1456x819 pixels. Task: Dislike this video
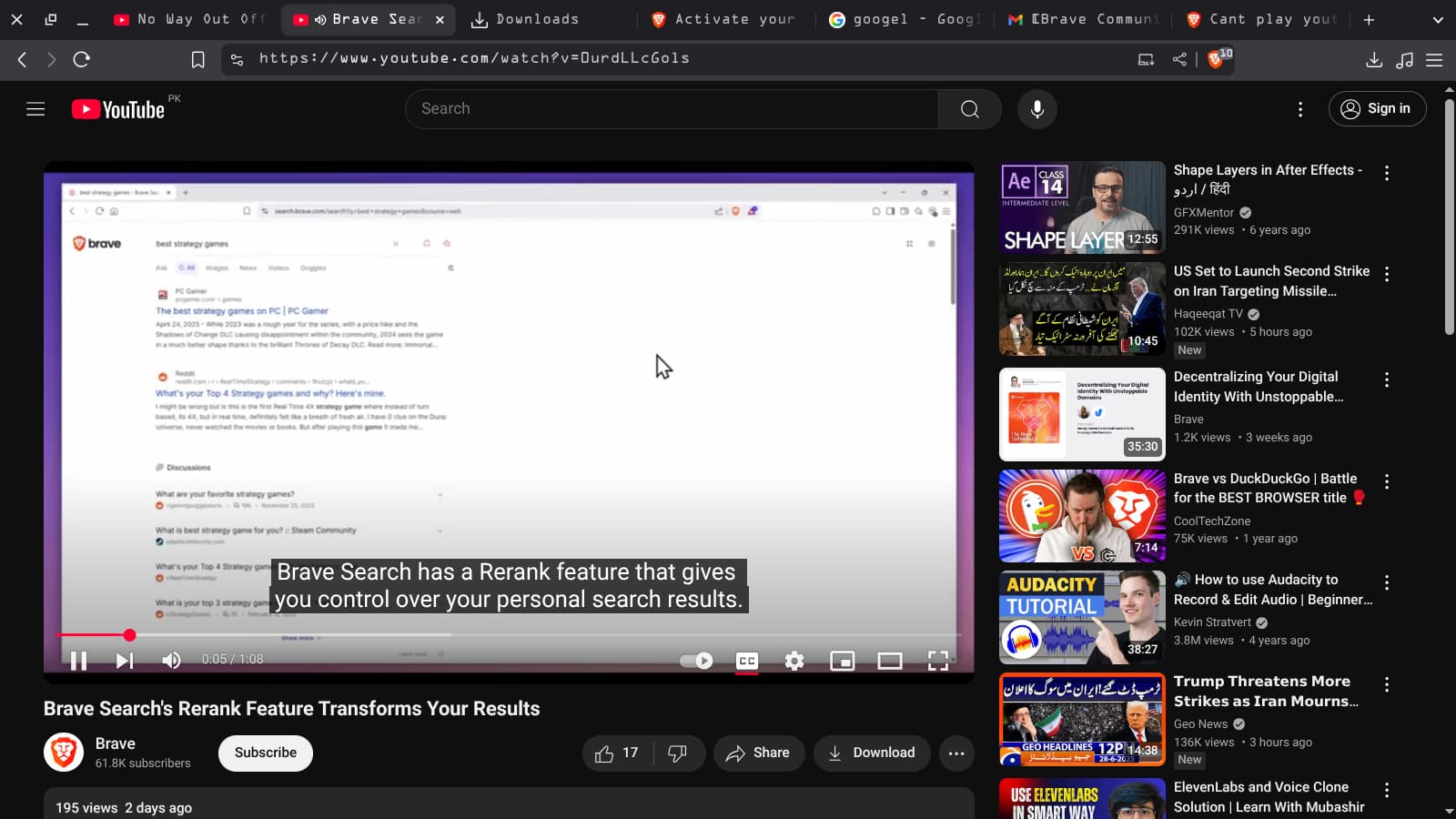point(678,753)
